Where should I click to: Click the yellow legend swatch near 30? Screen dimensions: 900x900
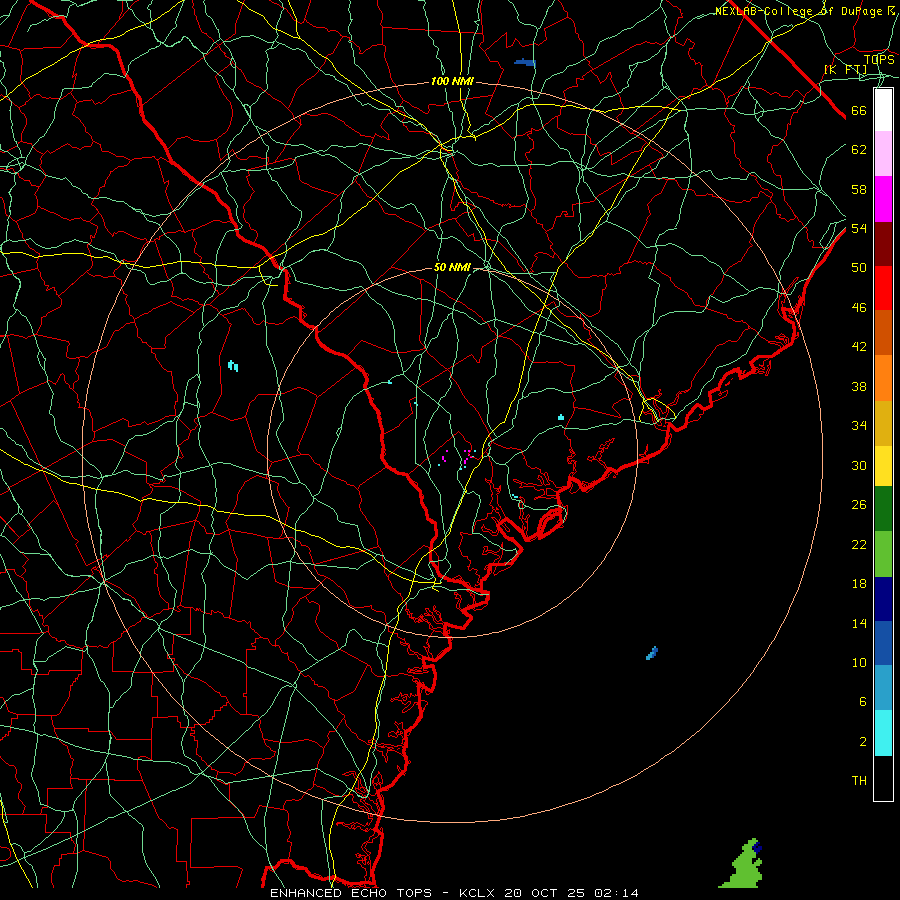[x=883, y=465]
